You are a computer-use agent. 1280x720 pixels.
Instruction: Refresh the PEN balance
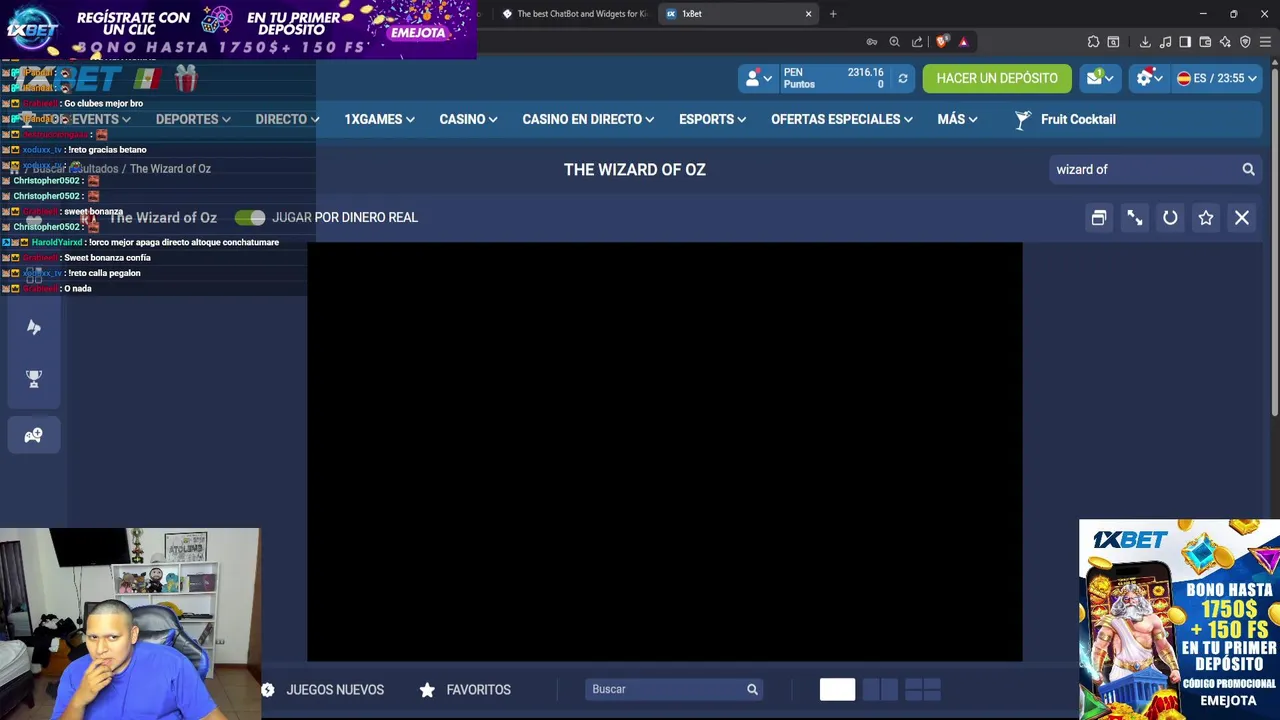(903, 78)
